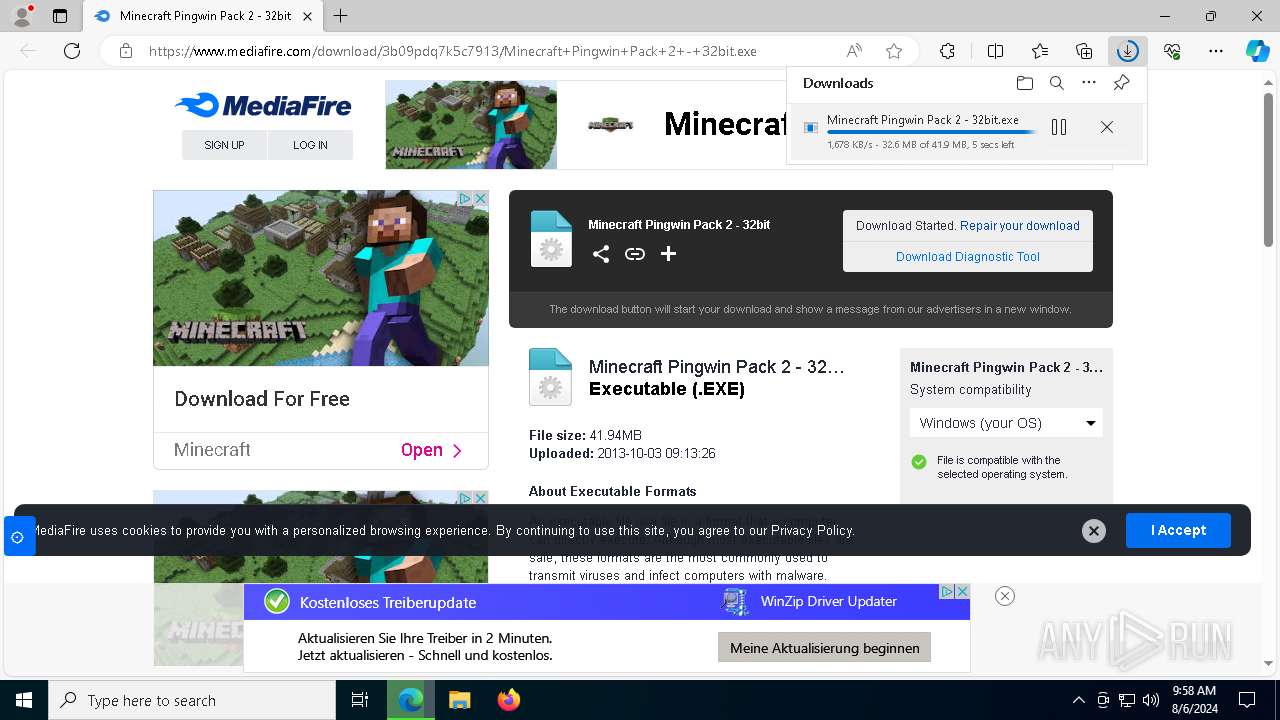Add this page to favorites
Viewport: 1280px width, 720px height.
[x=894, y=51]
